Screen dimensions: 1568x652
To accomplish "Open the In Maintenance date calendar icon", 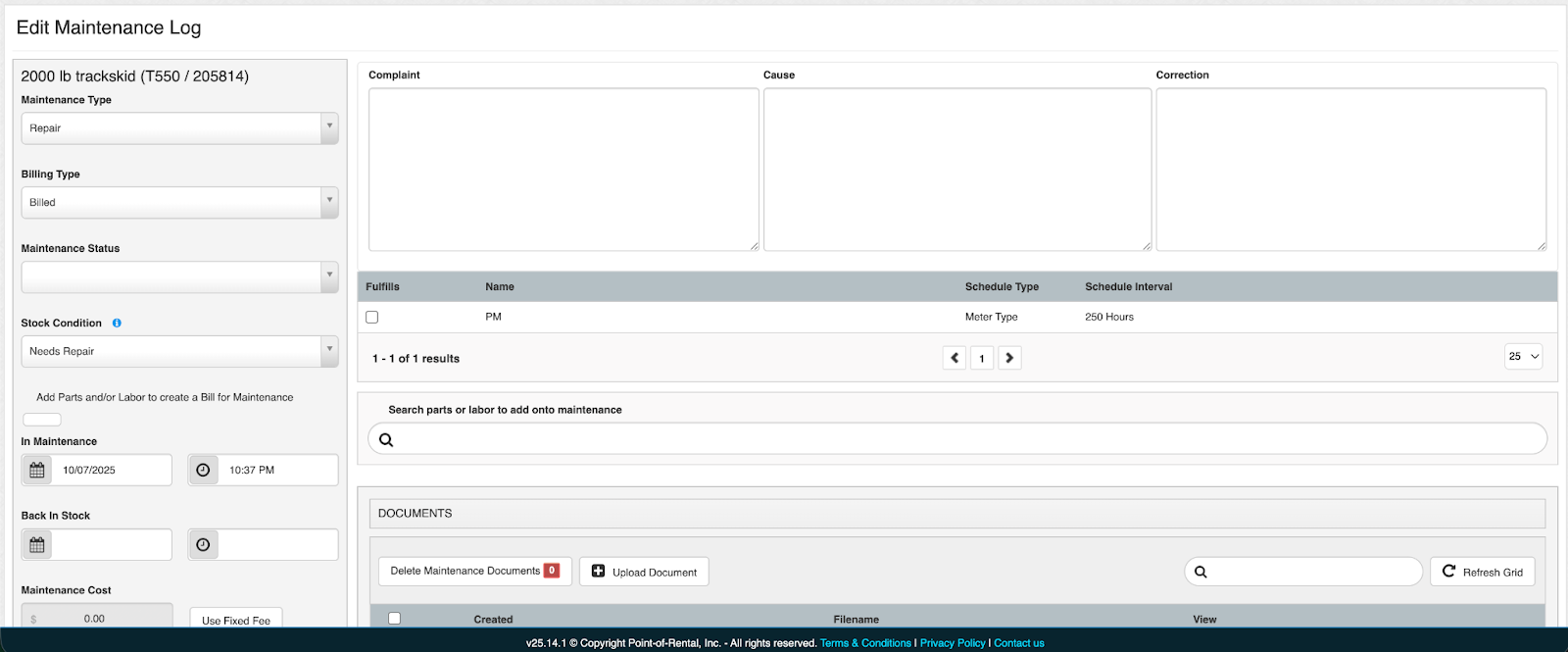I will [37, 471].
